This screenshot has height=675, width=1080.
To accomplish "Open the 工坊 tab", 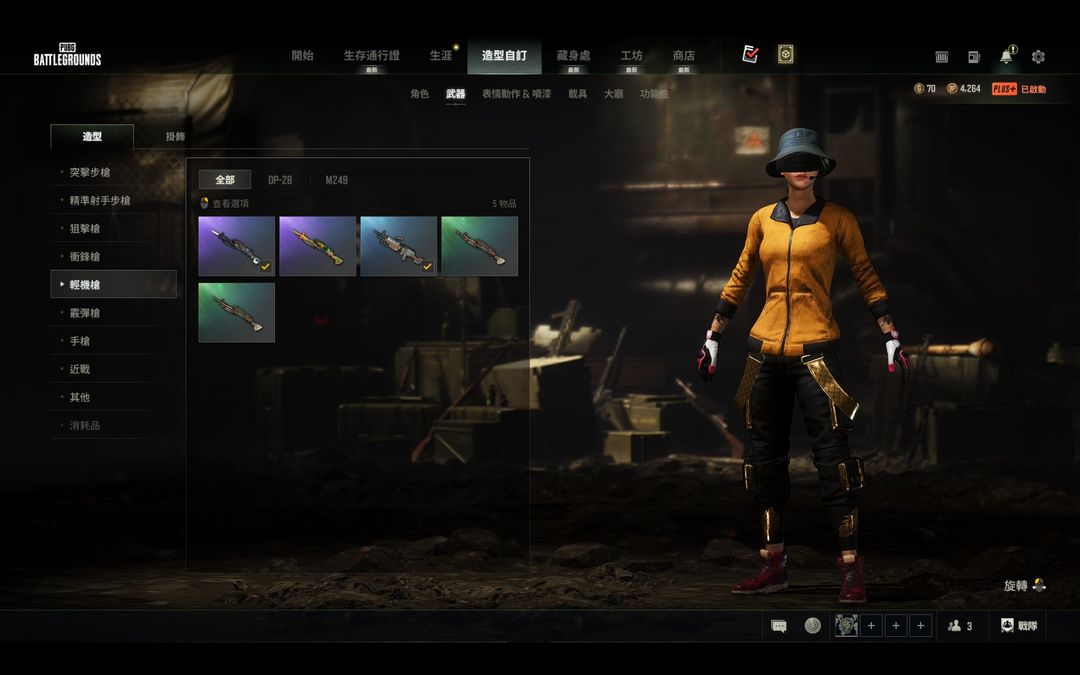I will [631, 56].
